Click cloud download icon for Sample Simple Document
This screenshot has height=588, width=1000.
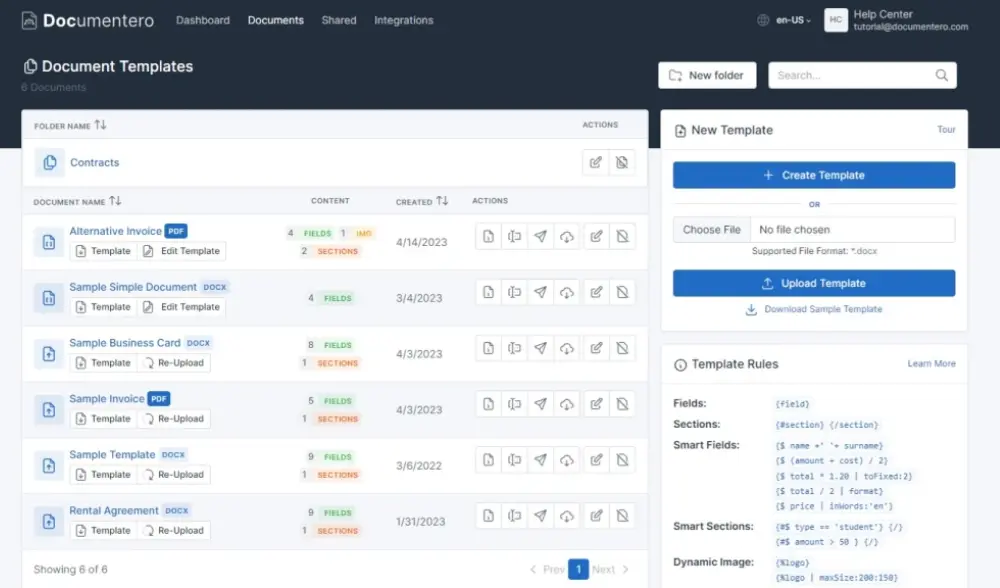[x=567, y=293]
